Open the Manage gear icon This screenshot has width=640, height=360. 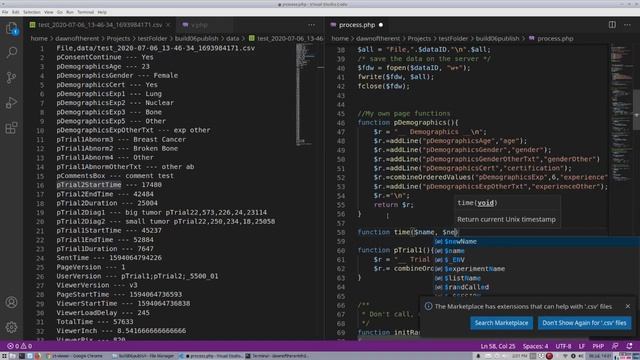(x=11, y=327)
